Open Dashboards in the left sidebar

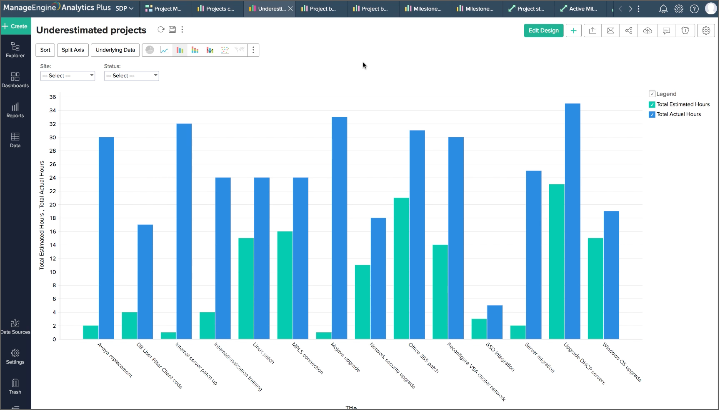[15, 80]
